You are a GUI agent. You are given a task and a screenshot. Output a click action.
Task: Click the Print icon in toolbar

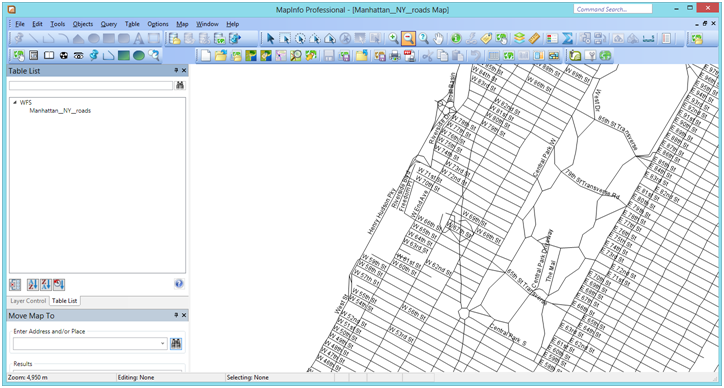395,56
